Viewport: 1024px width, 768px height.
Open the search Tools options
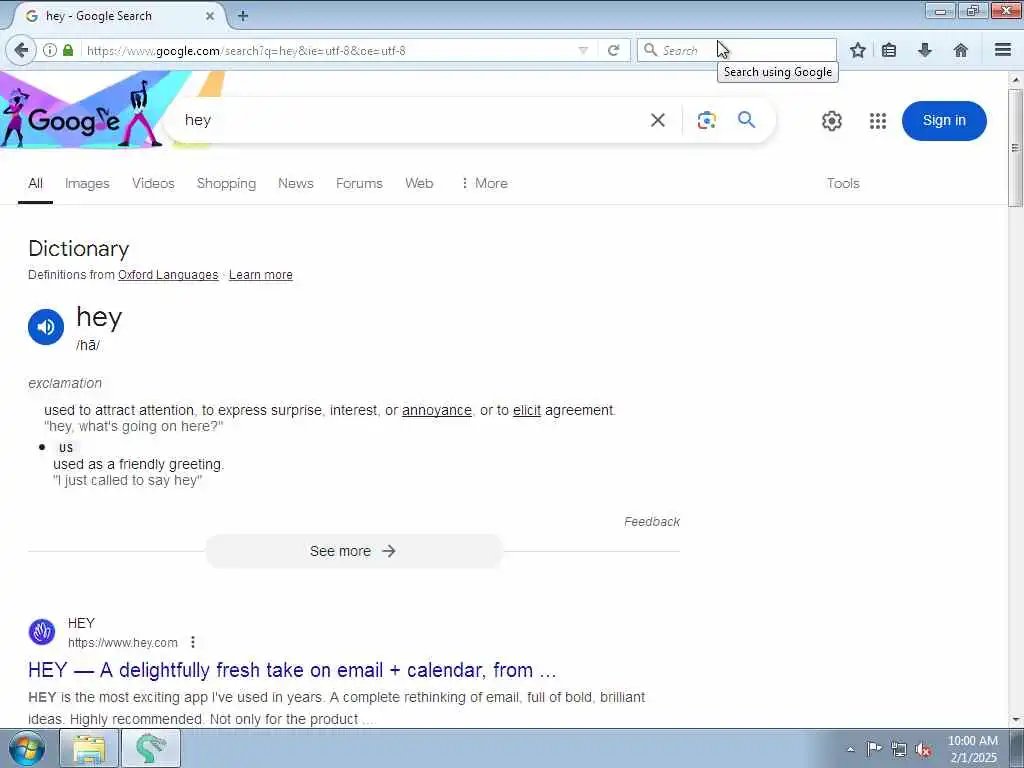(x=843, y=184)
